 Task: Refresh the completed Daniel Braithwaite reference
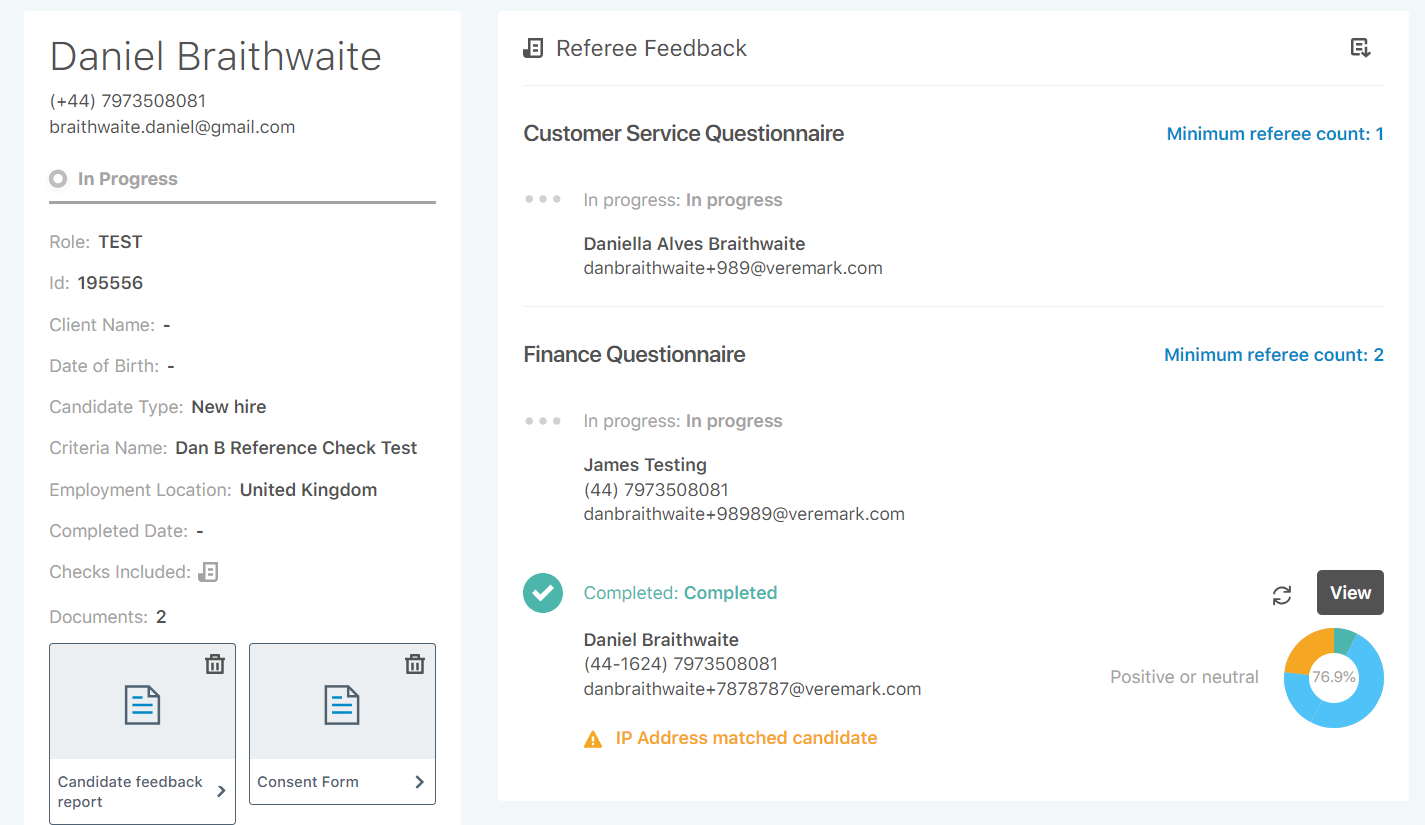click(1282, 595)
